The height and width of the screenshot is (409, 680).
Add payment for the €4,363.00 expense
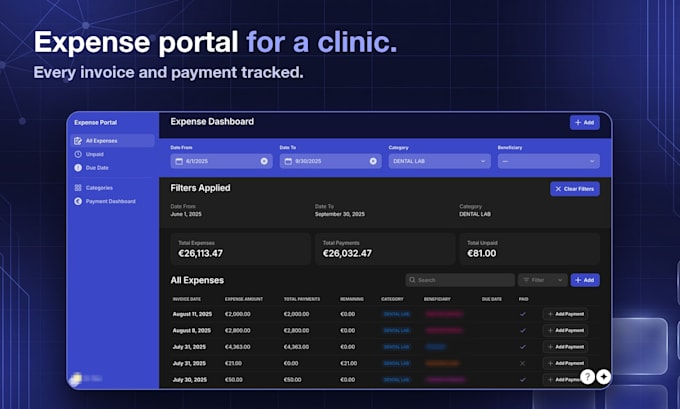coord(566,347)
